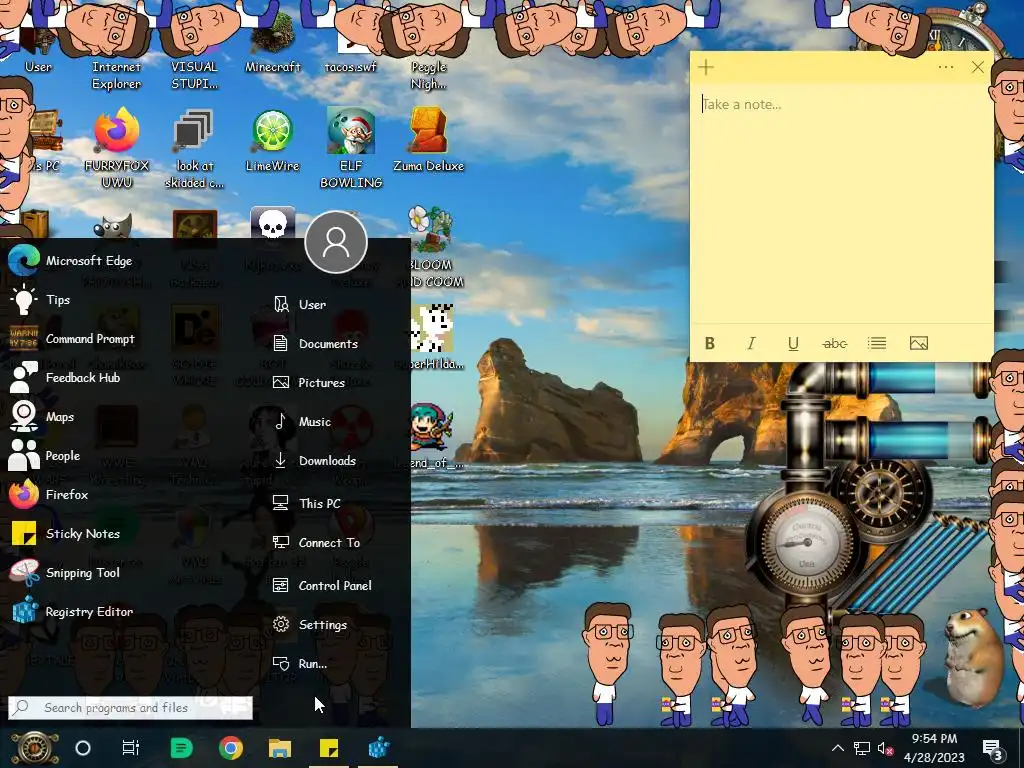Open the notification center icon
Image resolution: width=1024 pixels, height=768 pixels.
[992, 750]
